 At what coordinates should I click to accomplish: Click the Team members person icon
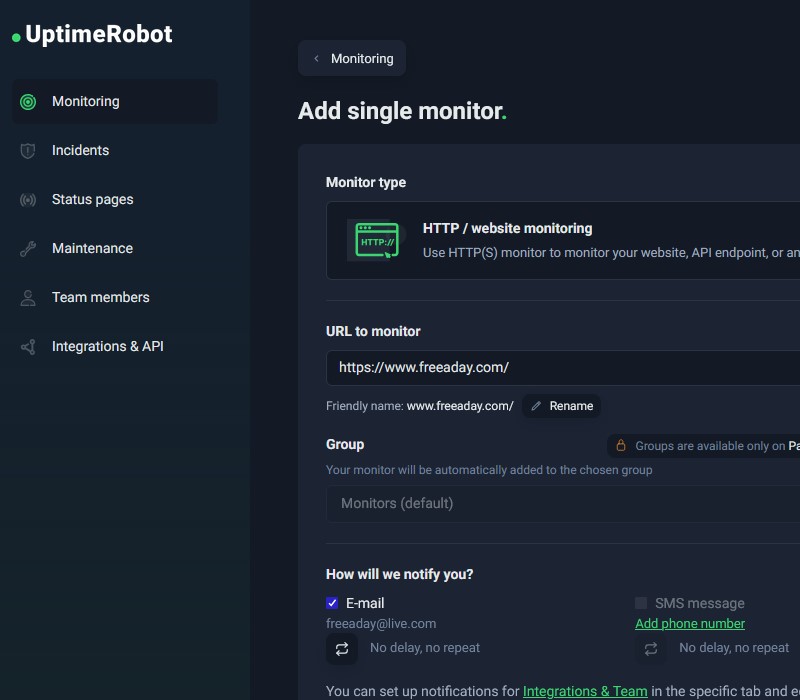click(x=28, y=297)
